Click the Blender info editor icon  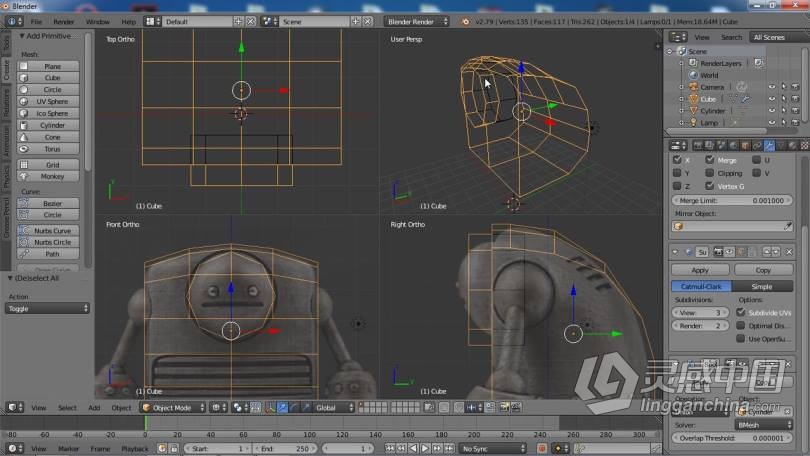coord(15,22)
